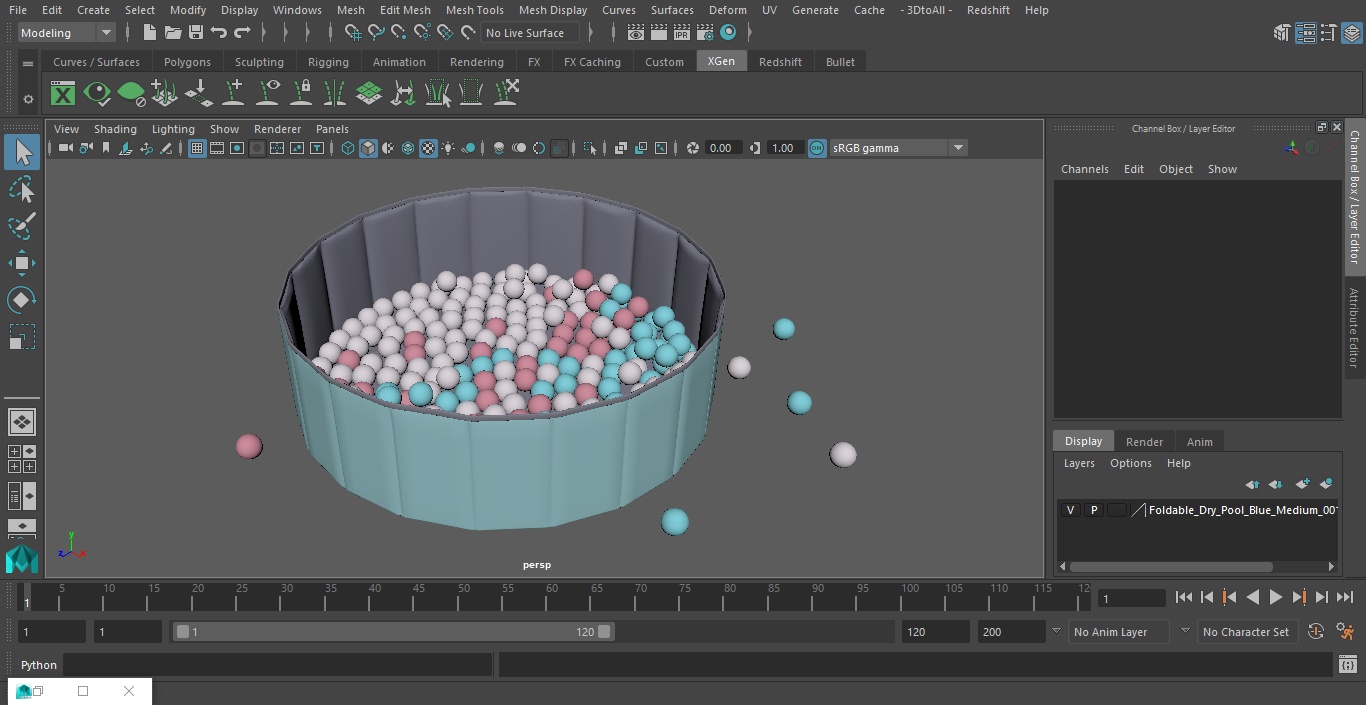This screenshot has width=1366, height=705.
Task: Save the scene with the floppy icon
Action: pos(196,33)
